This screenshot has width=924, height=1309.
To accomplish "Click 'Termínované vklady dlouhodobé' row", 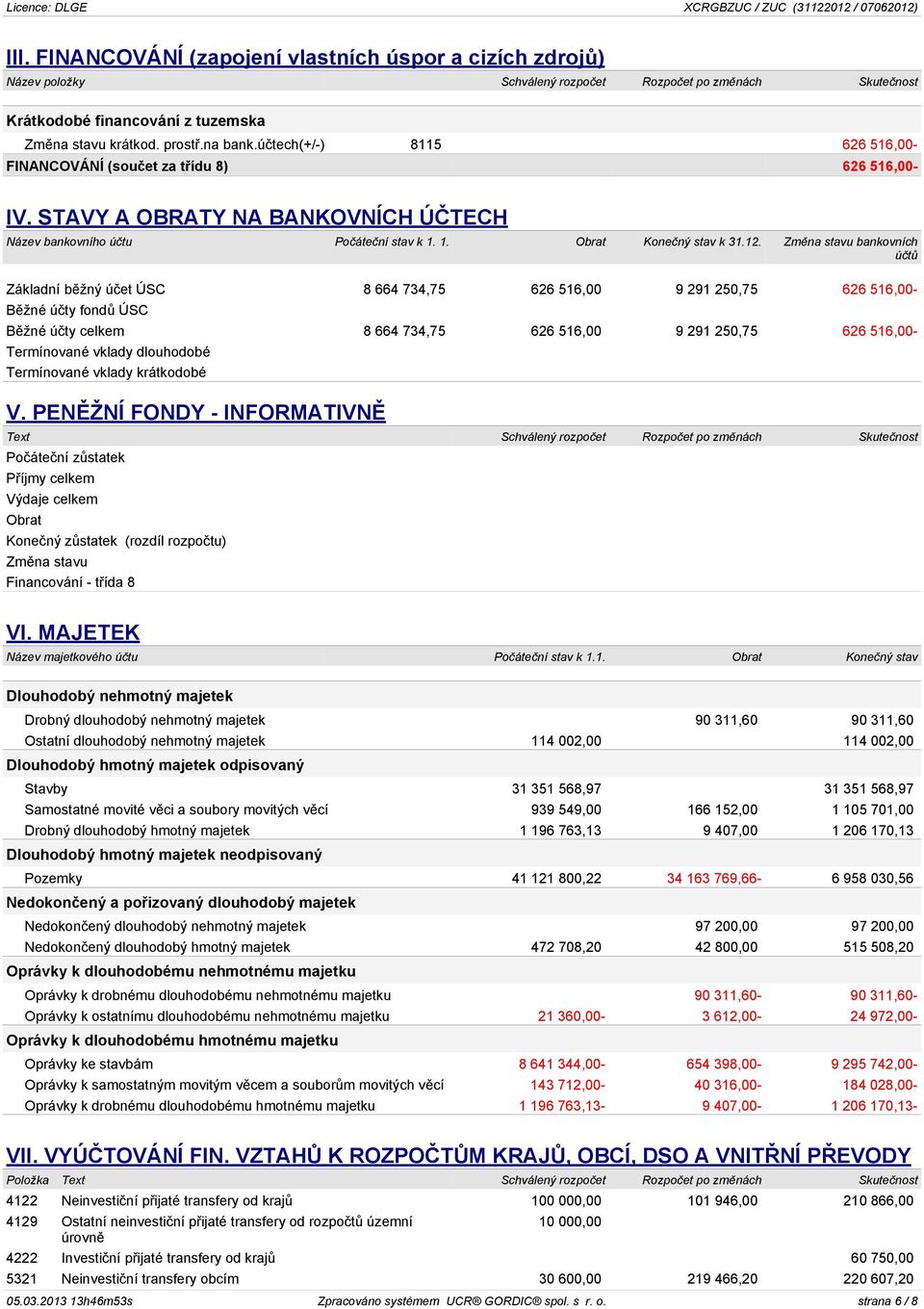I will (x=108, y=352).
